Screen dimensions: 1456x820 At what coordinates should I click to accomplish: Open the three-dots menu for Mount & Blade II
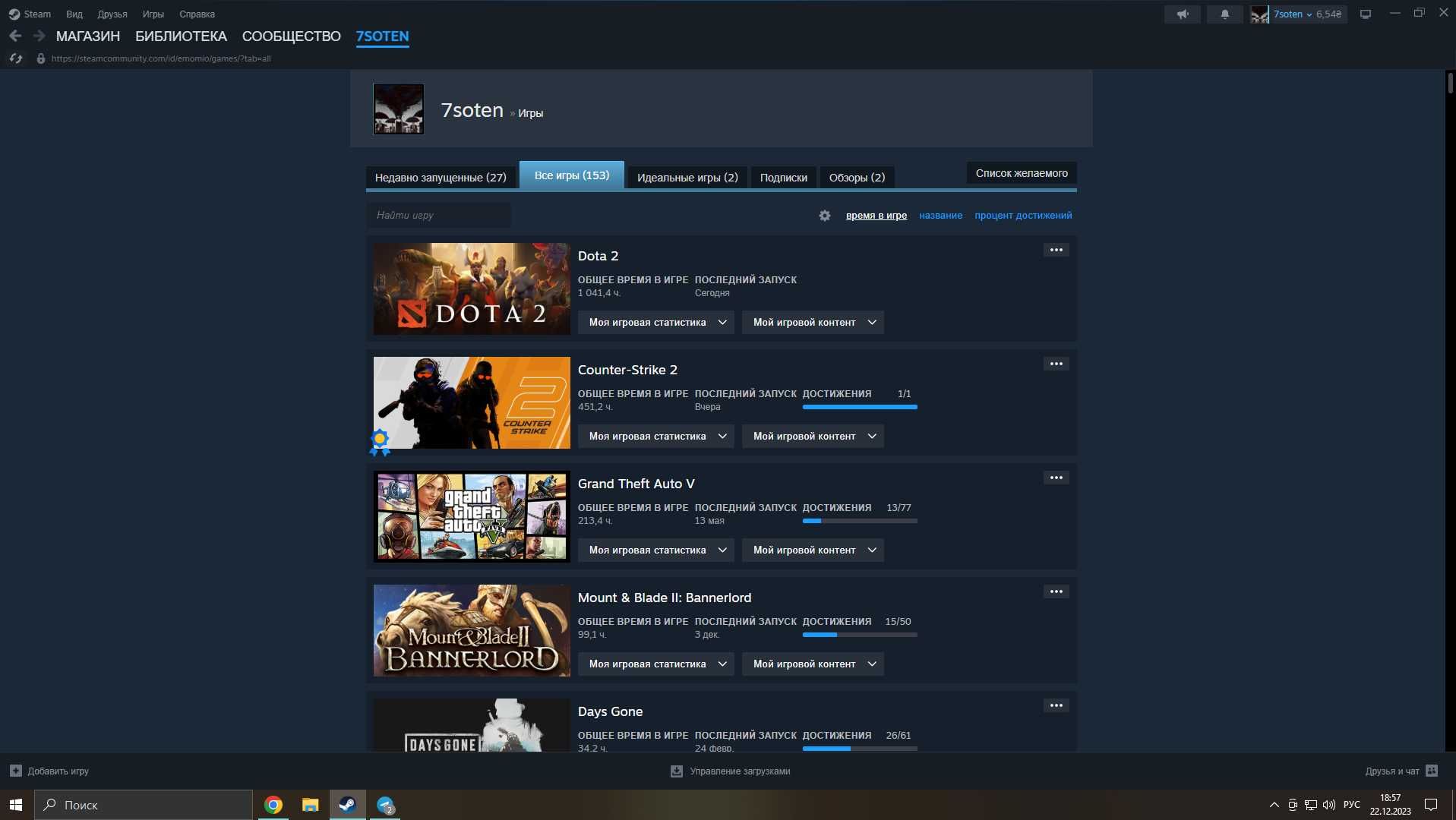click(1056, 591)
